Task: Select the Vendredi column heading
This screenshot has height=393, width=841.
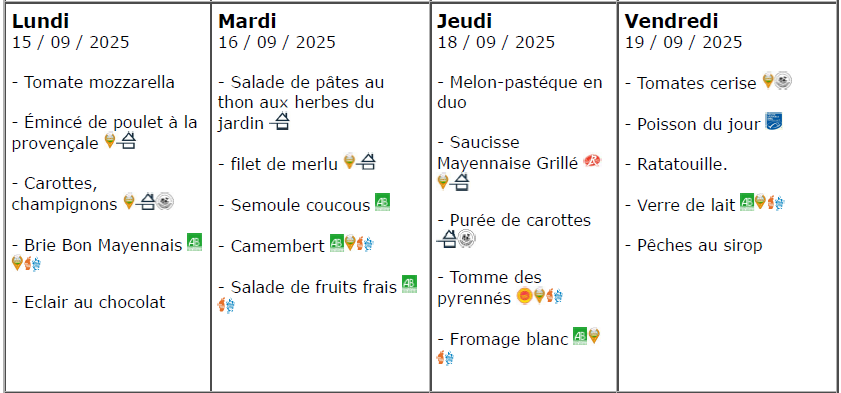Action: click(x=672, y=21)
